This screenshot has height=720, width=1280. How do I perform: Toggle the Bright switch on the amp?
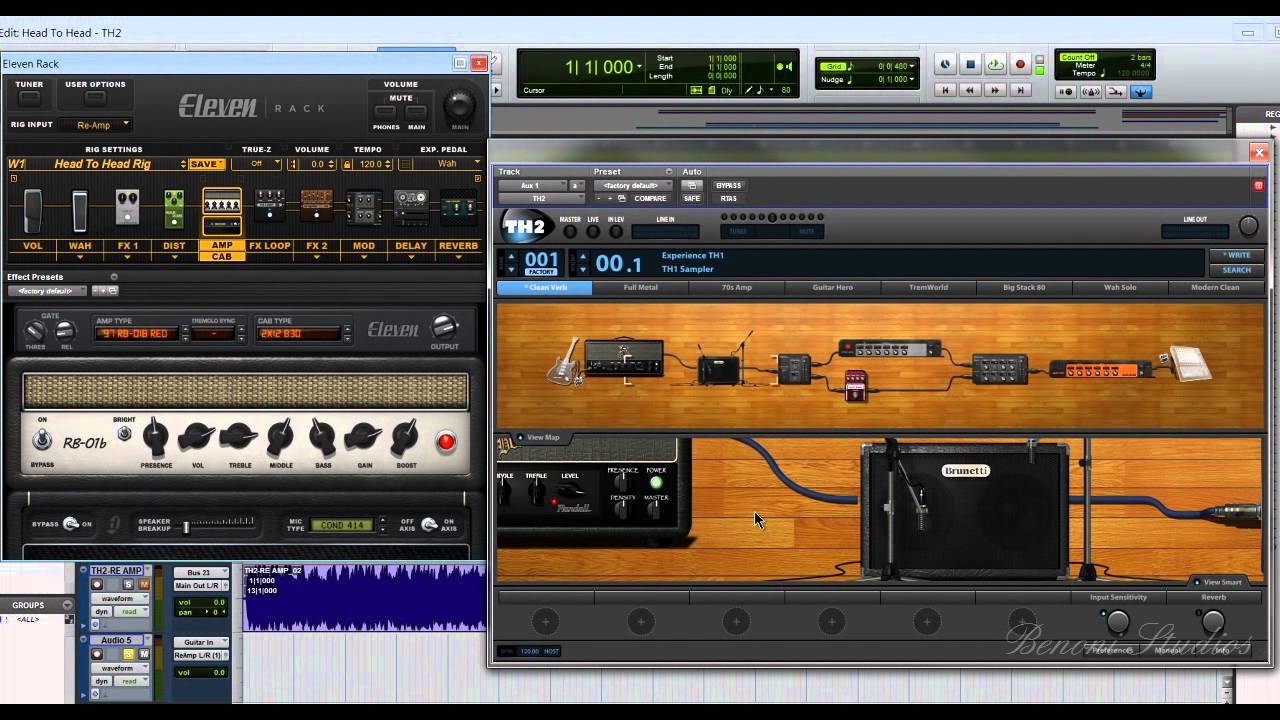tap(124, 434)
